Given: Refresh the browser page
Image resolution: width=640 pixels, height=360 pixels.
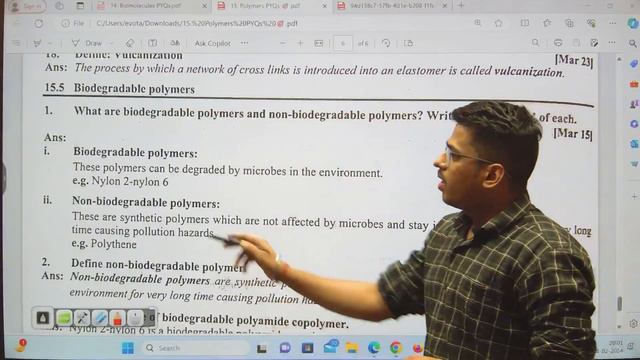Looking at the screenshot, I should [38, 24].
